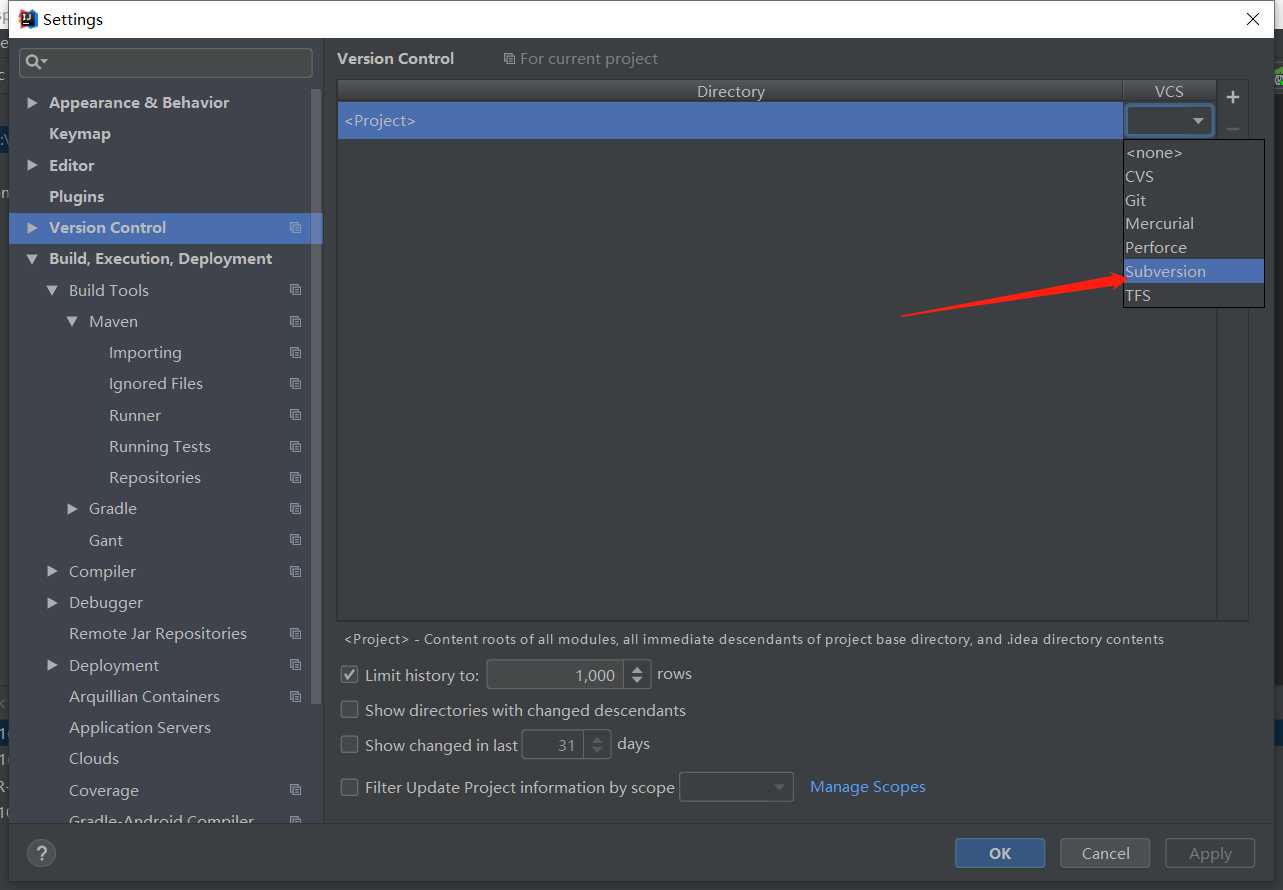
Task: Choose <none> in the VCS dropdown
Action: [x=1194, y=152]
